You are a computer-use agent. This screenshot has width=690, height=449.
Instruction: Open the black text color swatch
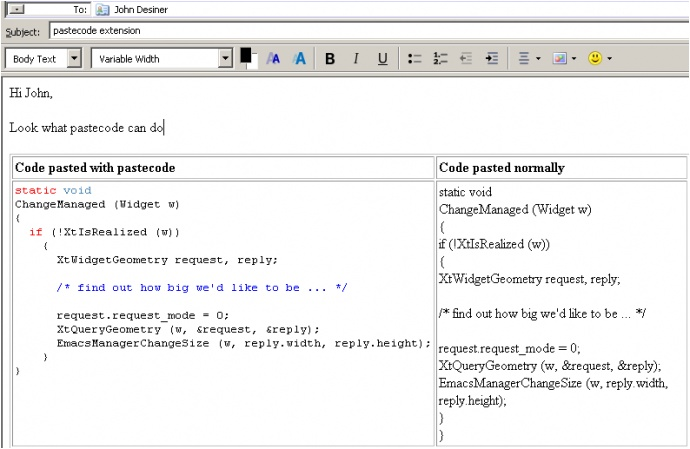click(246, 55)
